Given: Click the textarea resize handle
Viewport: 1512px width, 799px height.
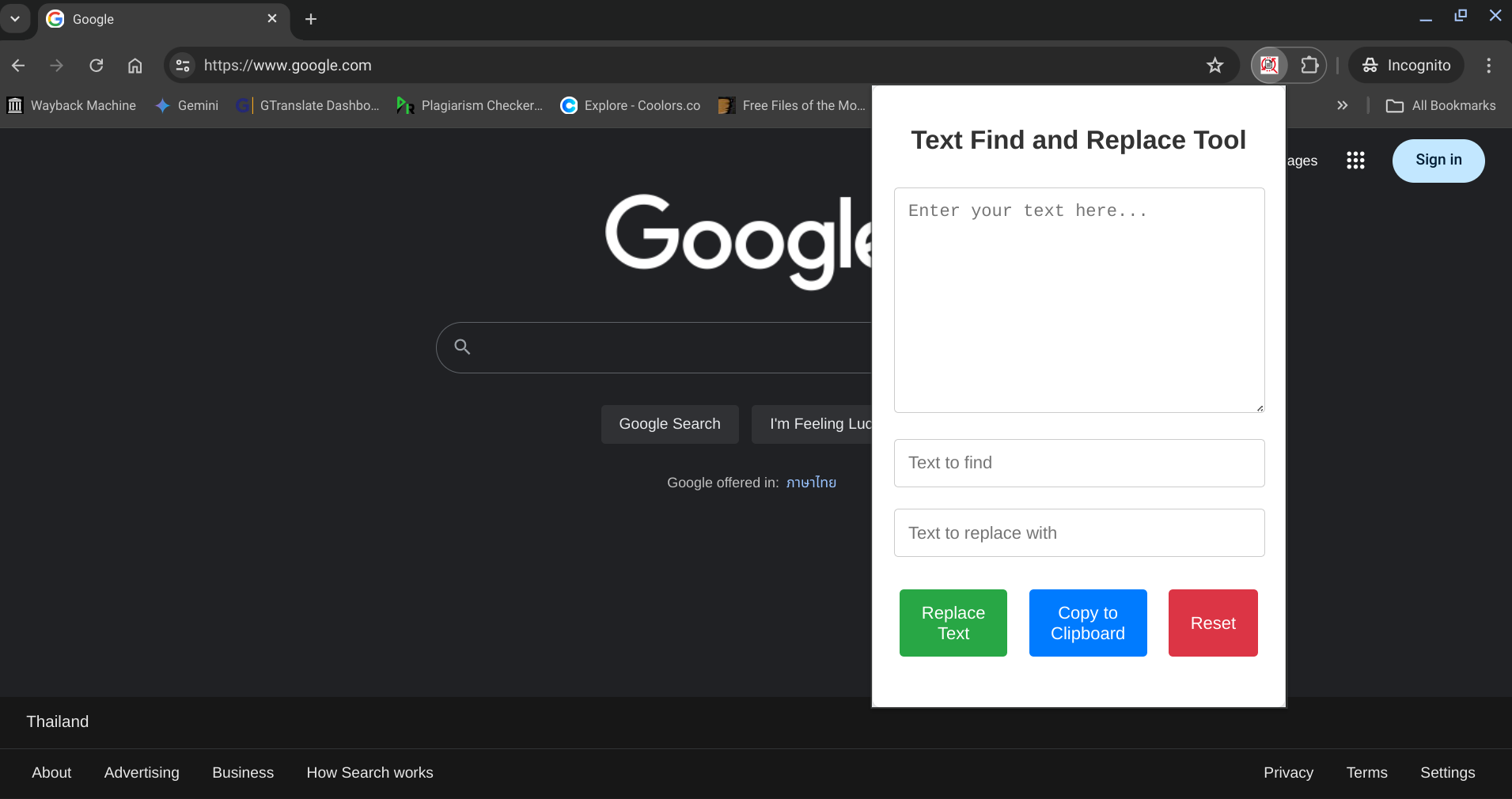Looking at the screenshot, I should click(x=1260, y=407).
